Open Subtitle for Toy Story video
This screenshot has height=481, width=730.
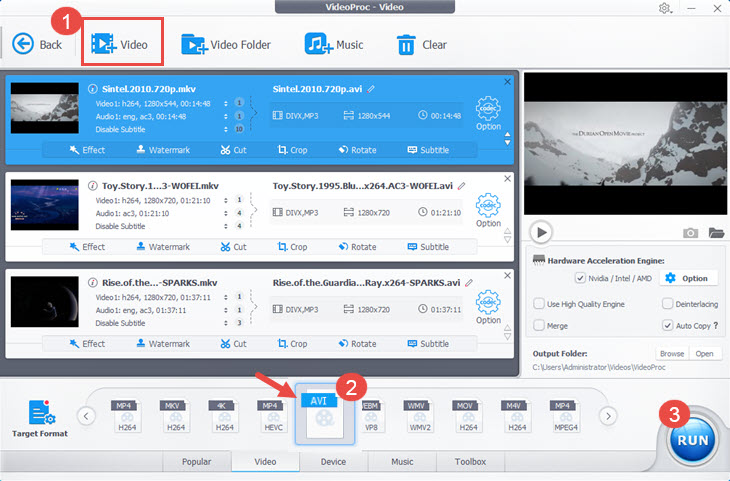pyautogui.click(x=428, y=247)
